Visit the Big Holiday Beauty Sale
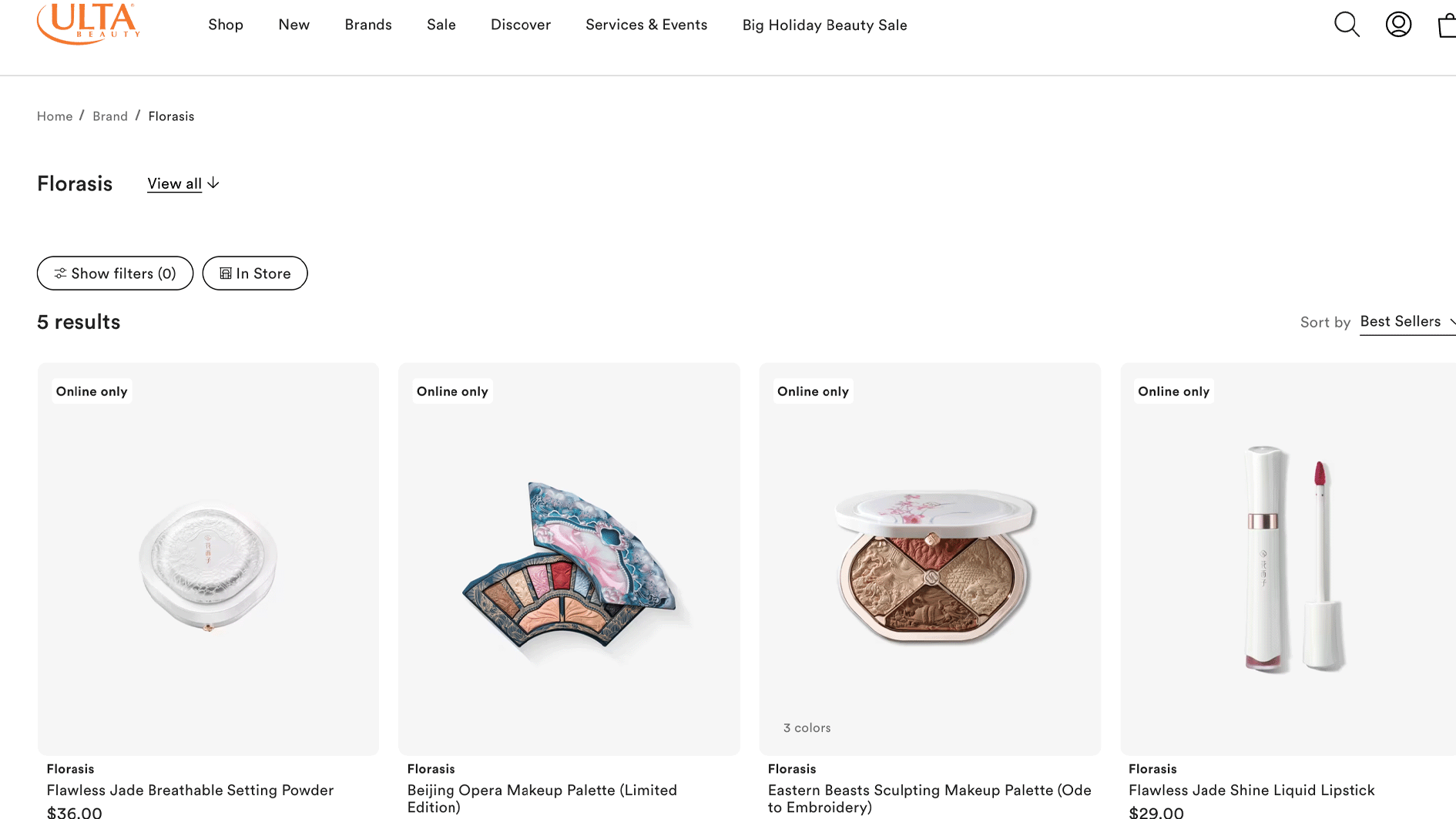The image size is (1456, 819). [824, 25]
